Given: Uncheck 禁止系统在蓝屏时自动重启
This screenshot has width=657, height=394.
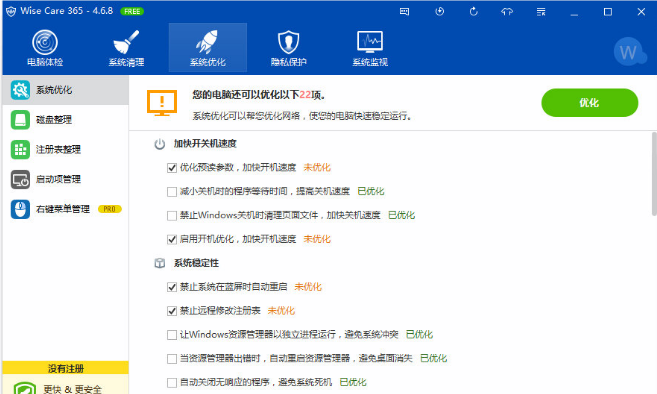Looking at the screenshot, I should pyautogui.click(x=172, y=287).
